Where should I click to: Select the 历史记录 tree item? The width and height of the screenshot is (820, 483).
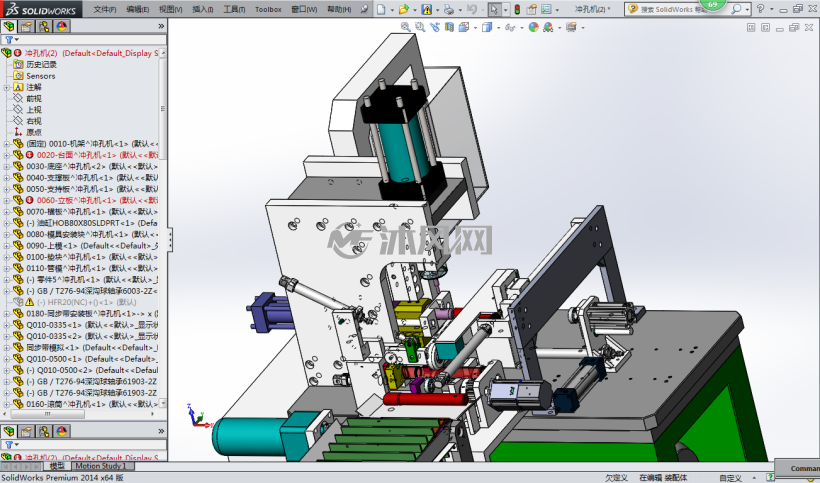point(41,64)
